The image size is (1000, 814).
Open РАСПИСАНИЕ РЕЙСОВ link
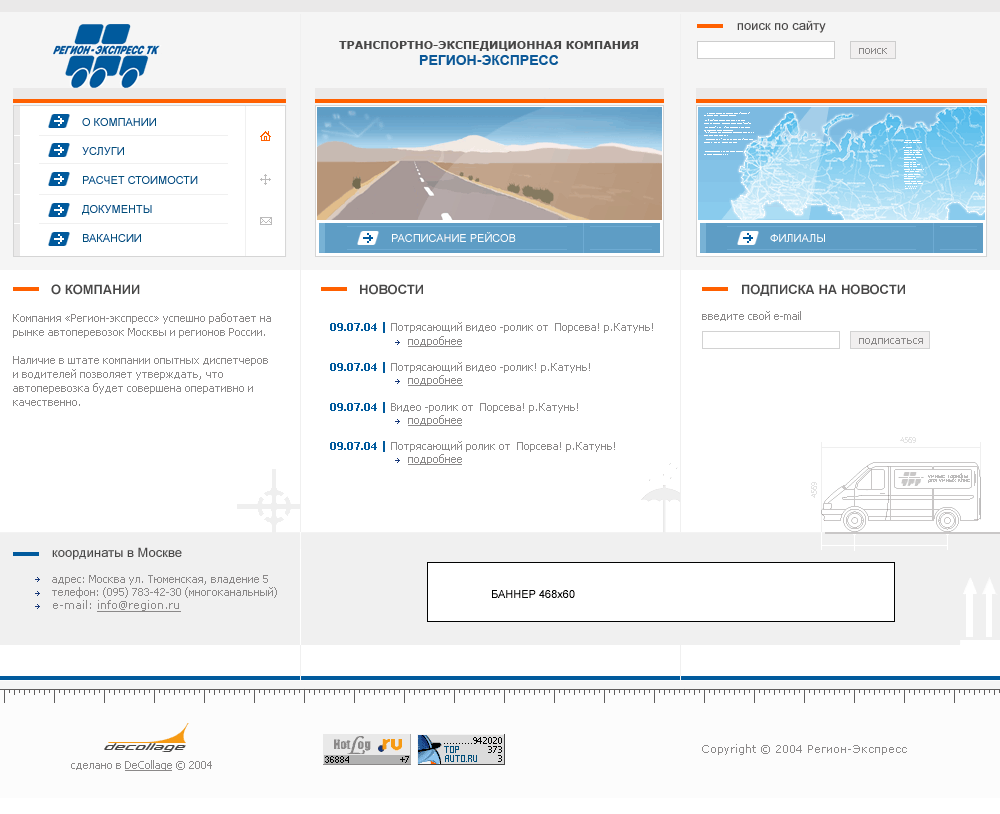[453, 238]
